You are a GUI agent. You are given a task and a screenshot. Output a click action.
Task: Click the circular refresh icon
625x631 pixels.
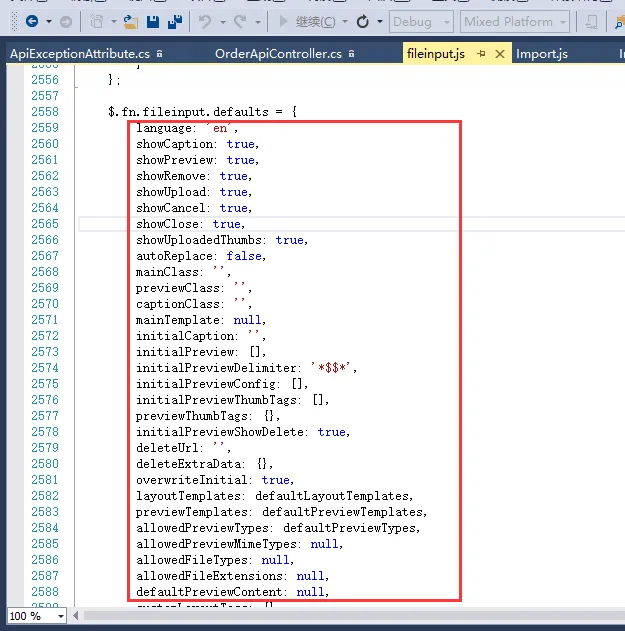pyautogui.click(x=363, y=21)
